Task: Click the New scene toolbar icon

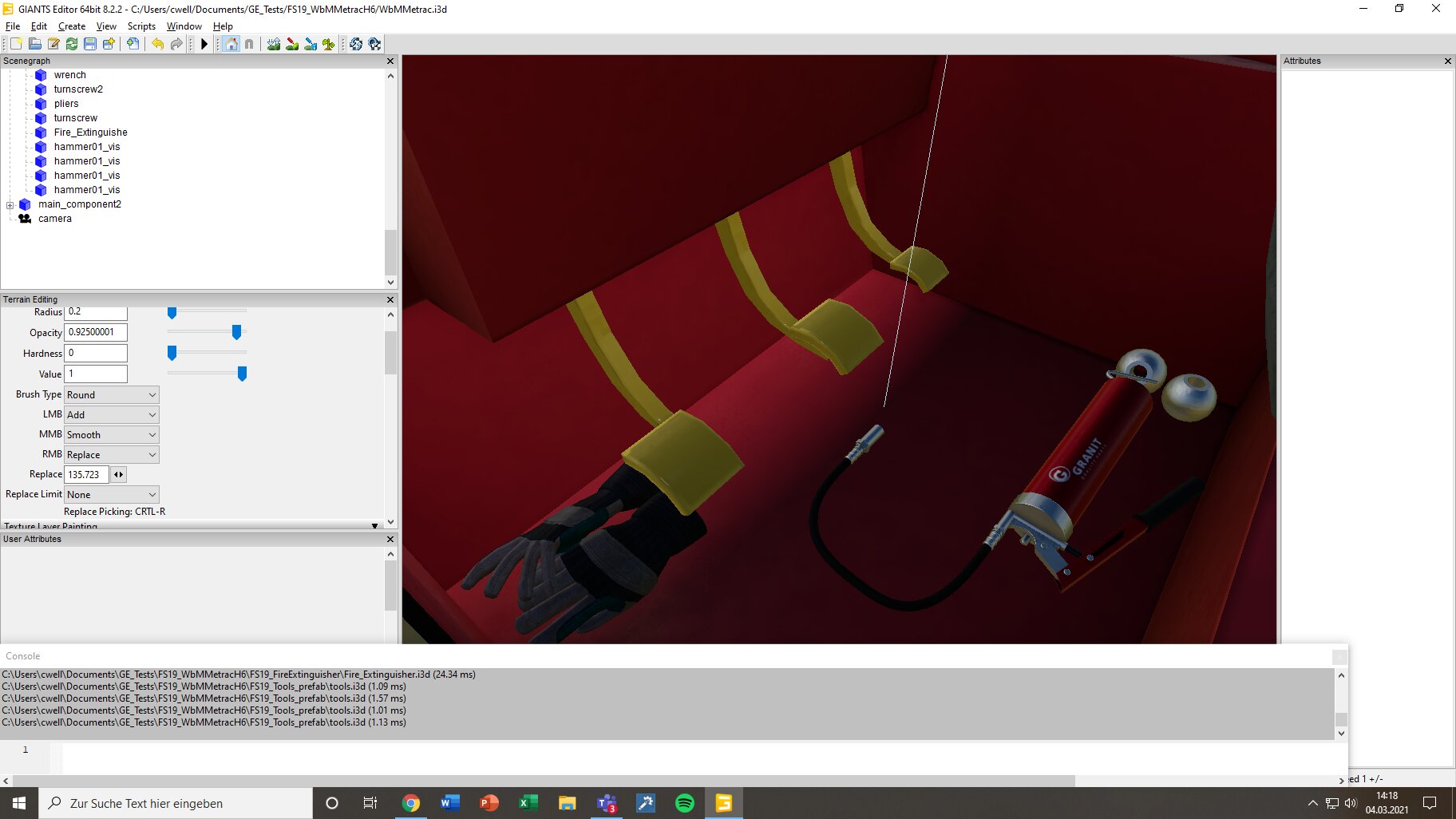Action: tap(16, 44)
